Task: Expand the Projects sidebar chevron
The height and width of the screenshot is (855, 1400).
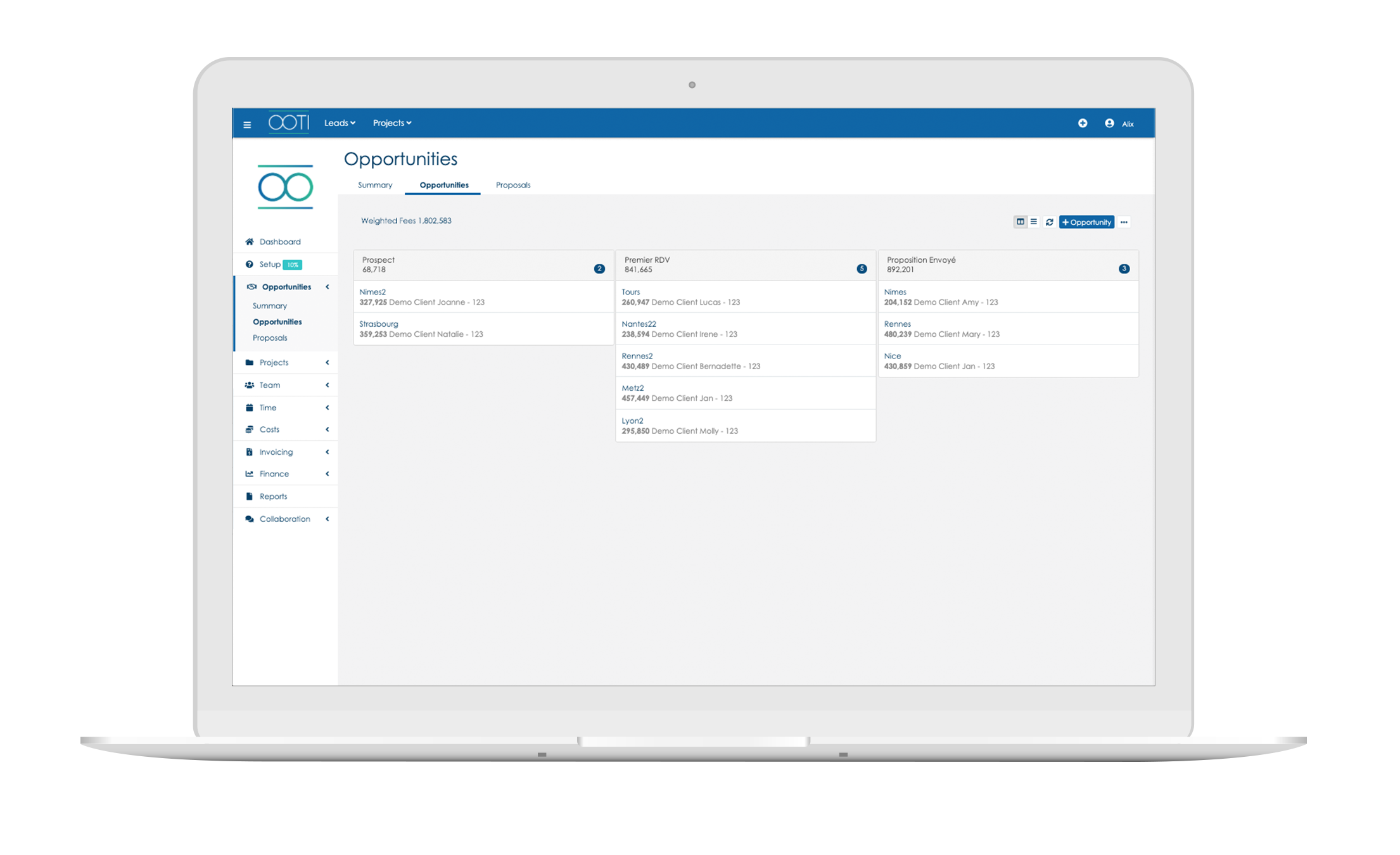Action: (x=328, y=362)
